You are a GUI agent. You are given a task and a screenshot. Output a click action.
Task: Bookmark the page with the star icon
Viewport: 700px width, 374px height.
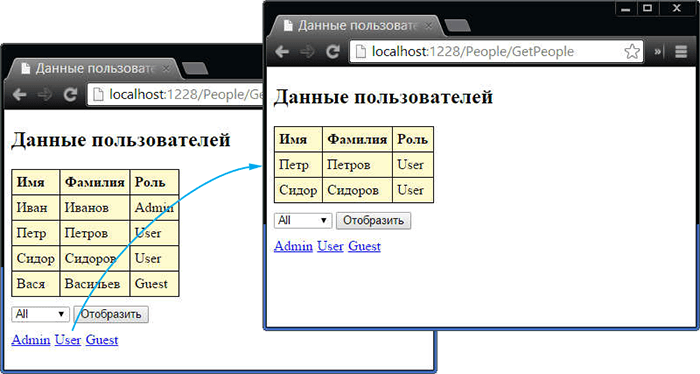tap(632, 52)
